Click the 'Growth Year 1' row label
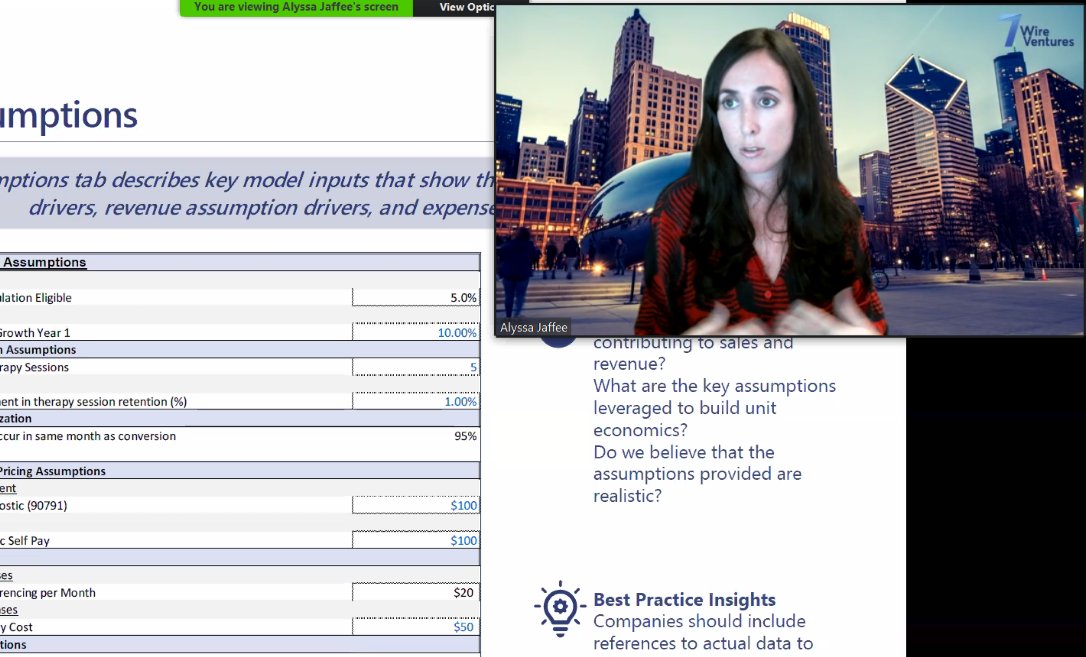The height and width of the screenshot is (657, 1086). (35, 332)
